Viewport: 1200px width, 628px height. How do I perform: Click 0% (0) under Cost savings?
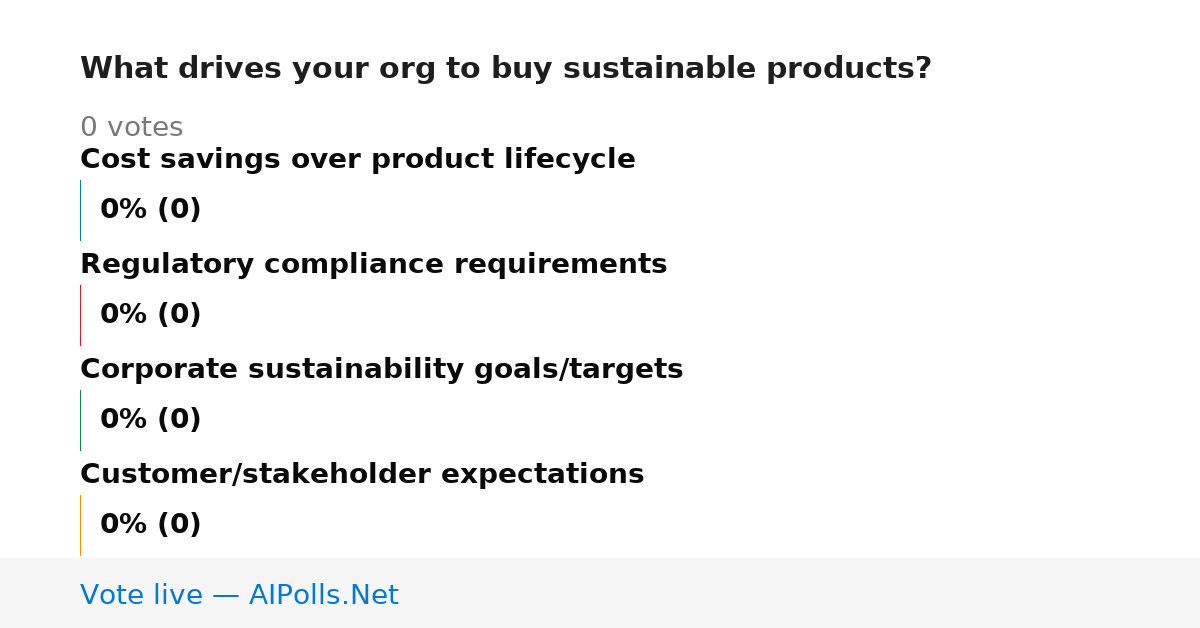[x=150, y=210]
